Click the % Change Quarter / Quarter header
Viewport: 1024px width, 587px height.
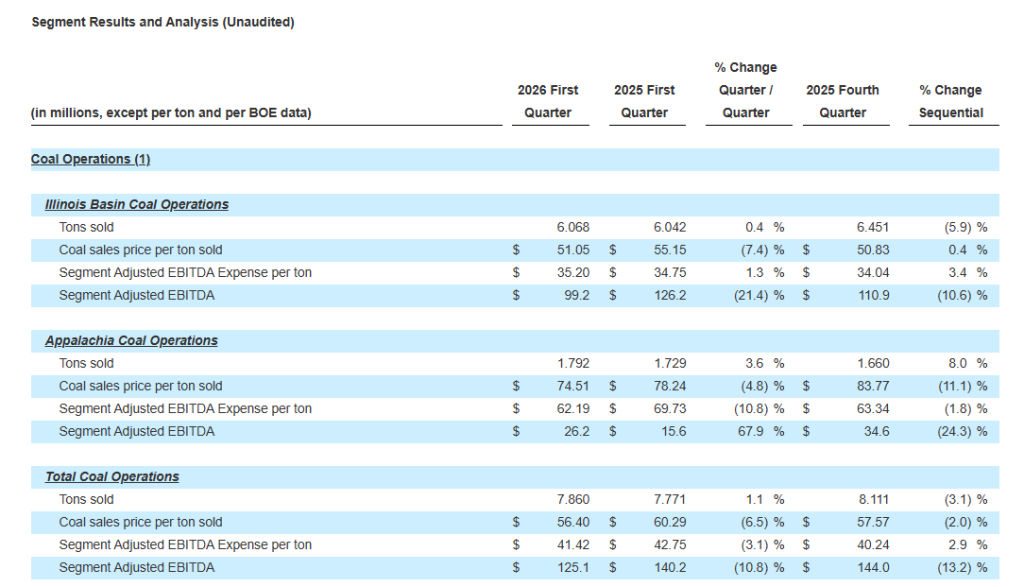(745, 90)
